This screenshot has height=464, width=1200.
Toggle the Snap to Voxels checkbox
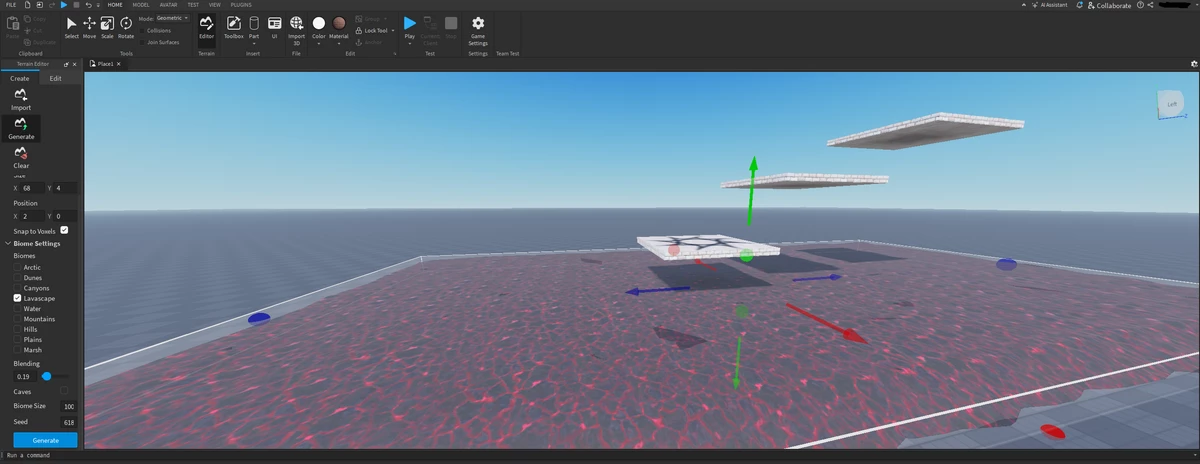[x=64, y=230]
